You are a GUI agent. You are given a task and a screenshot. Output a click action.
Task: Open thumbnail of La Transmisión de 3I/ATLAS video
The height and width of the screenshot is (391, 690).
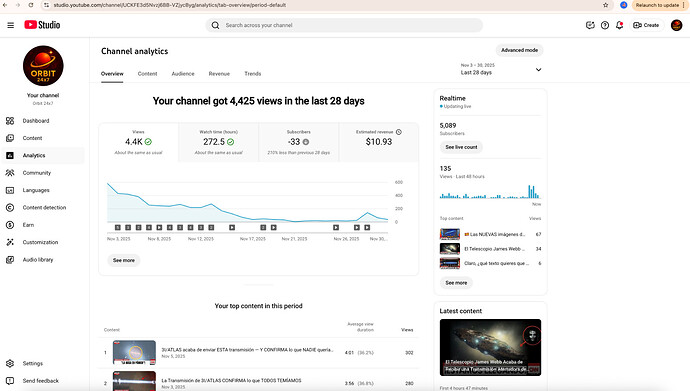point(134,381)
